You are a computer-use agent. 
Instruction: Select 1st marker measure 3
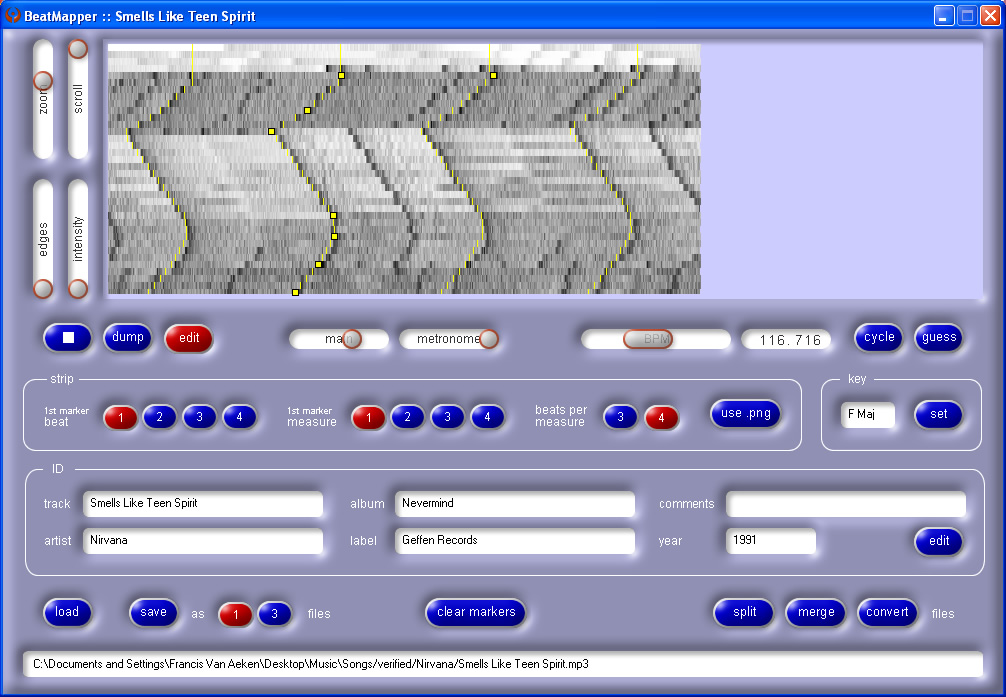448,417
